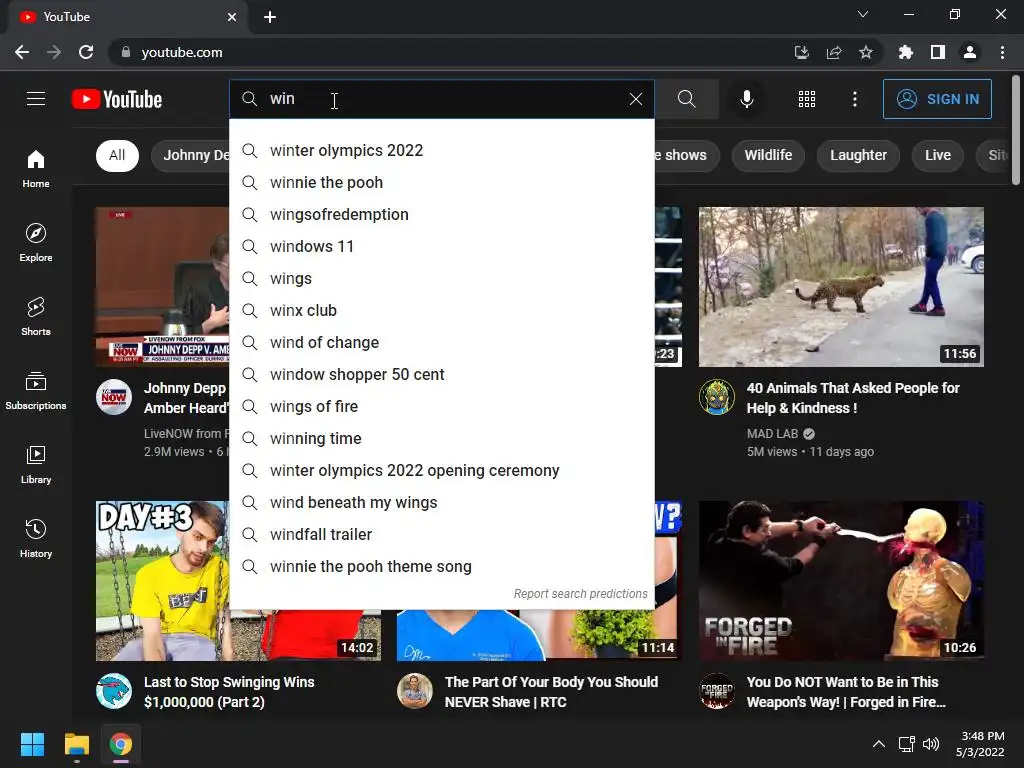The height and width of the screenshot is (768, 1024).
Task: Open Last to Stop Swinging video title
Action: [x=229, y=692]
